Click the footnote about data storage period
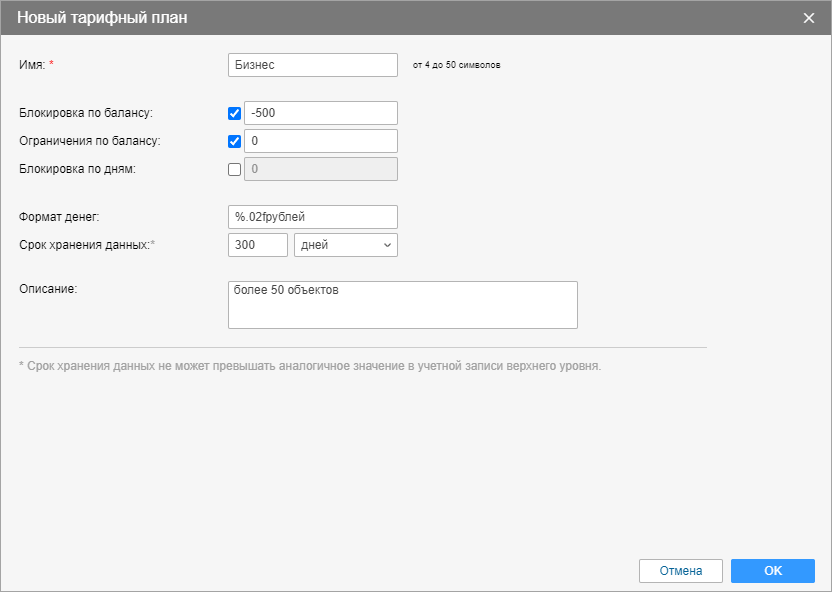Image resolution: width=832 pixels, height=592 pixels. point(310,366)
